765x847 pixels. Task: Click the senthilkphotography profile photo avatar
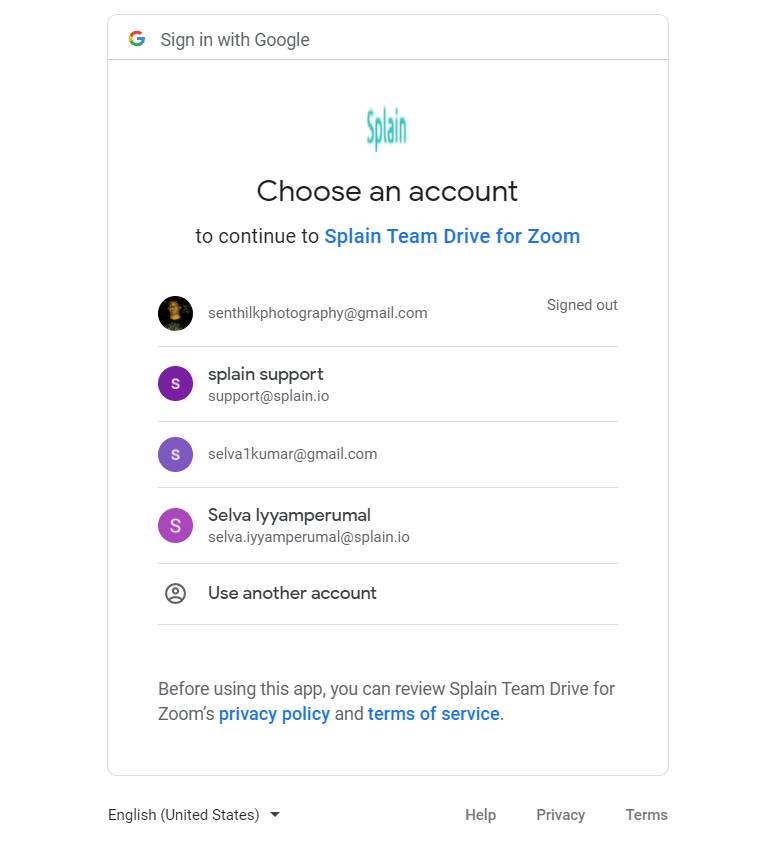[175, 313]
